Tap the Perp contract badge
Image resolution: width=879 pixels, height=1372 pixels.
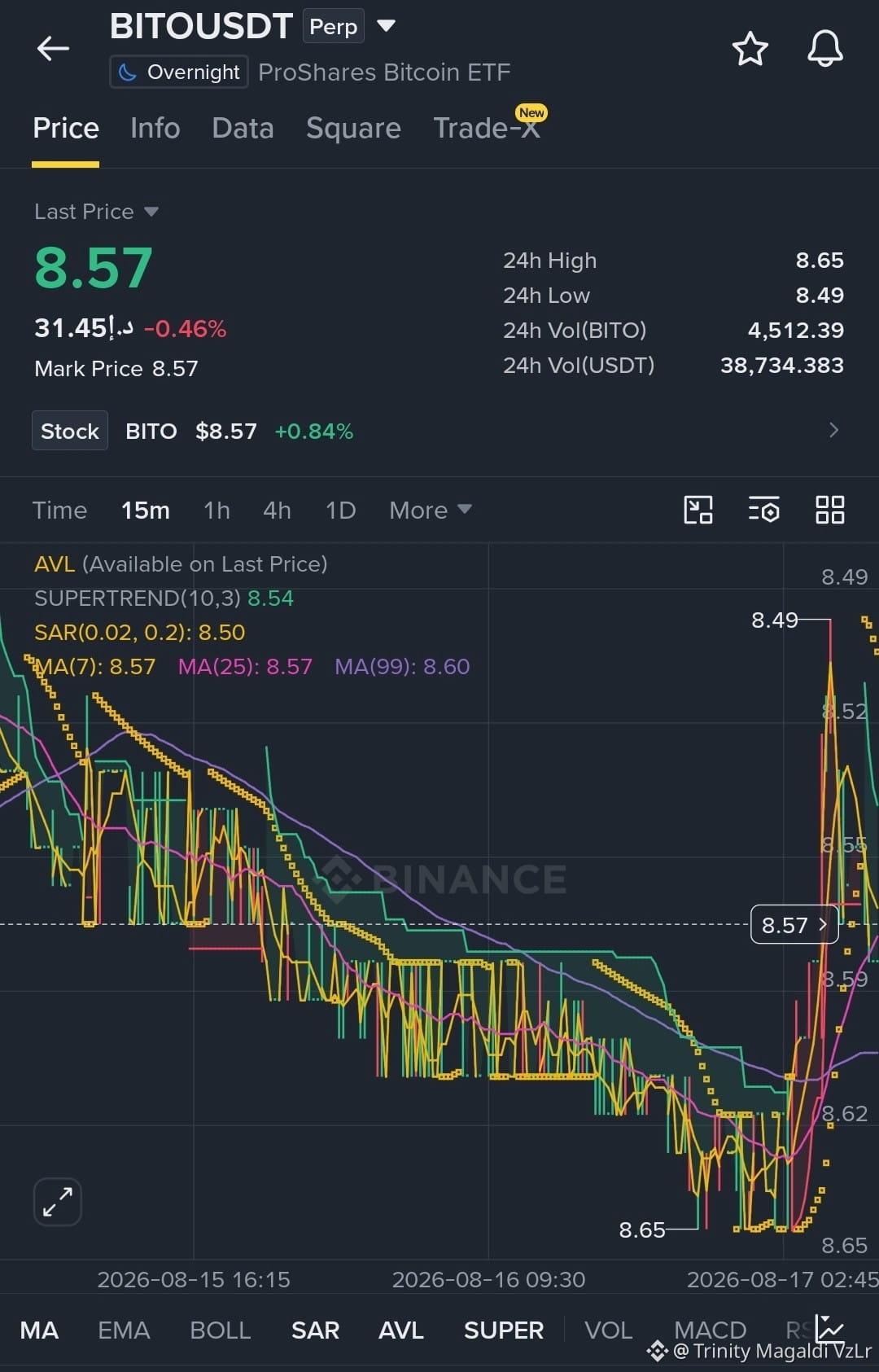[x=334, y=26]
